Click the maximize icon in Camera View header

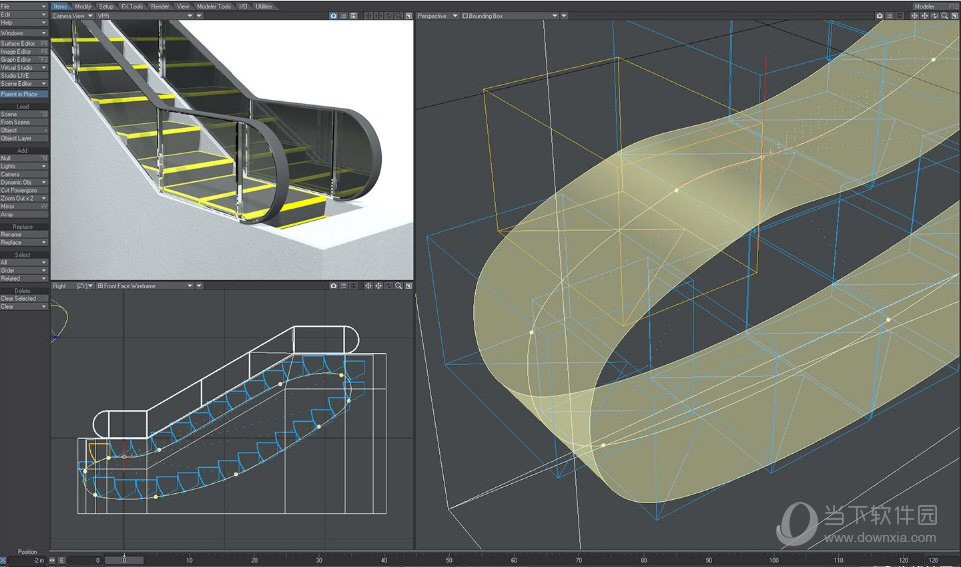click(x=408, y=16)
